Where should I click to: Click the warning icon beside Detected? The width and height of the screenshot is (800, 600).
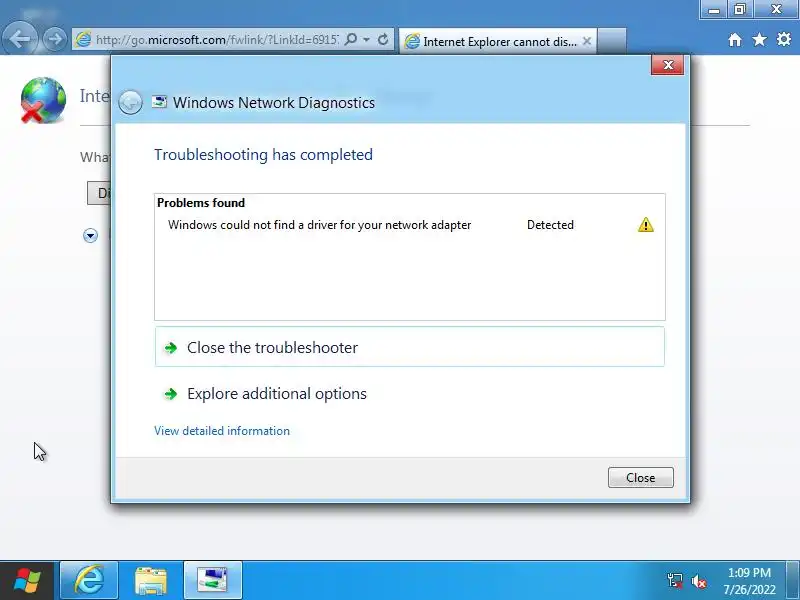pos(645,224)
